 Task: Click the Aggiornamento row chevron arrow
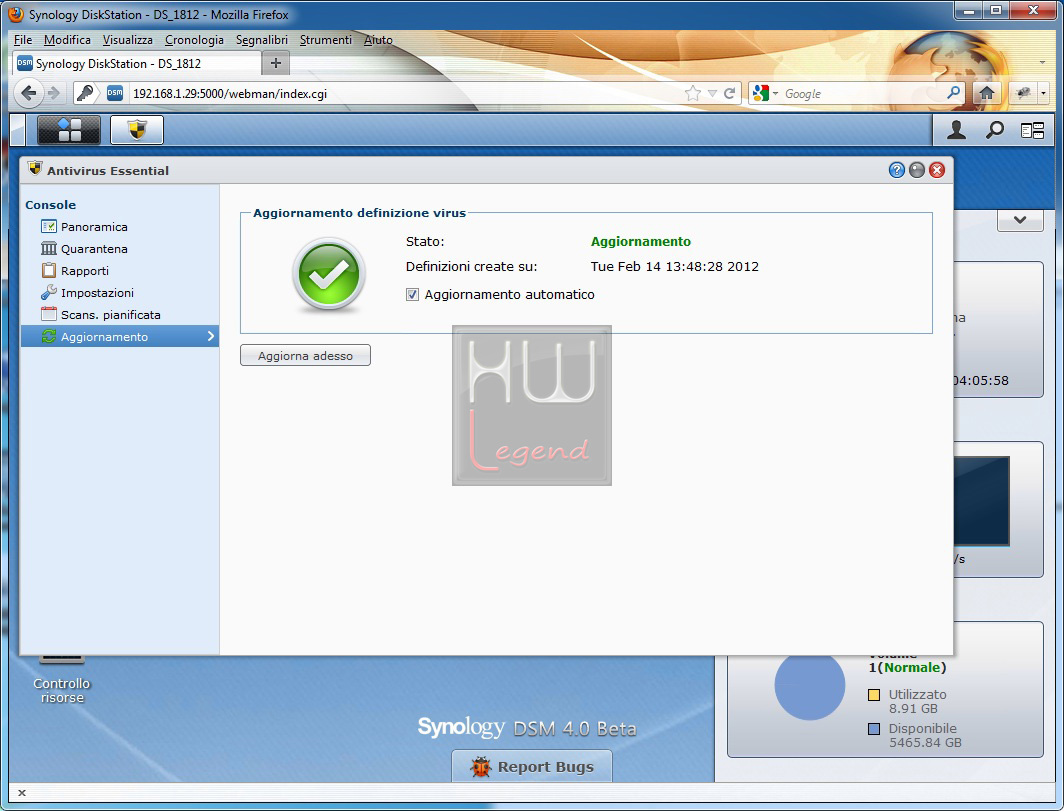[210, 336]
